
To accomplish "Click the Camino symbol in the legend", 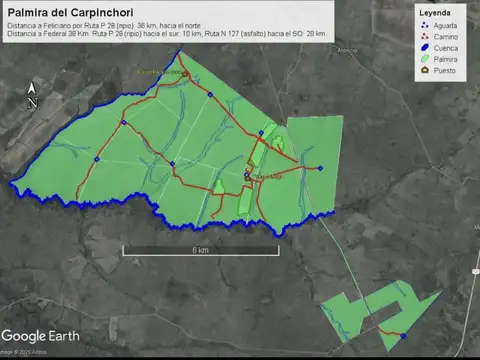I will (424, 36).
